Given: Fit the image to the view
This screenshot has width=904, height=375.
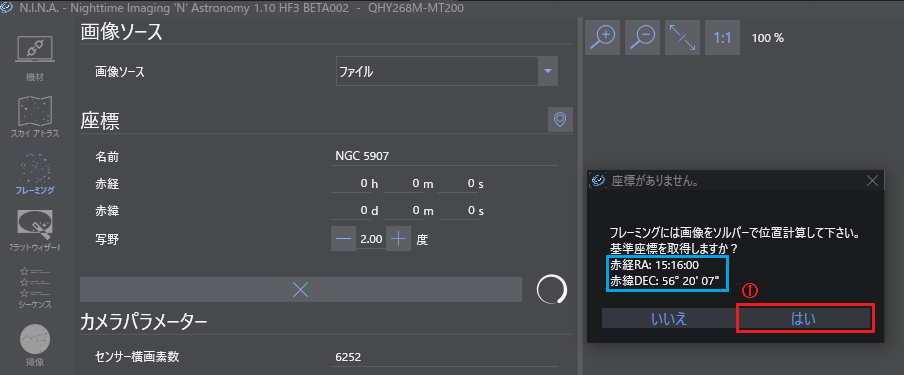Looking at the screenshot, I should point(682,38).
